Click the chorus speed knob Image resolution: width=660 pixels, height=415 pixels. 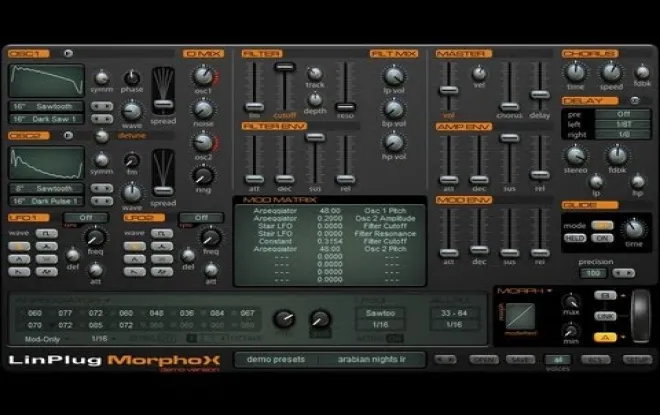[611, 72]
